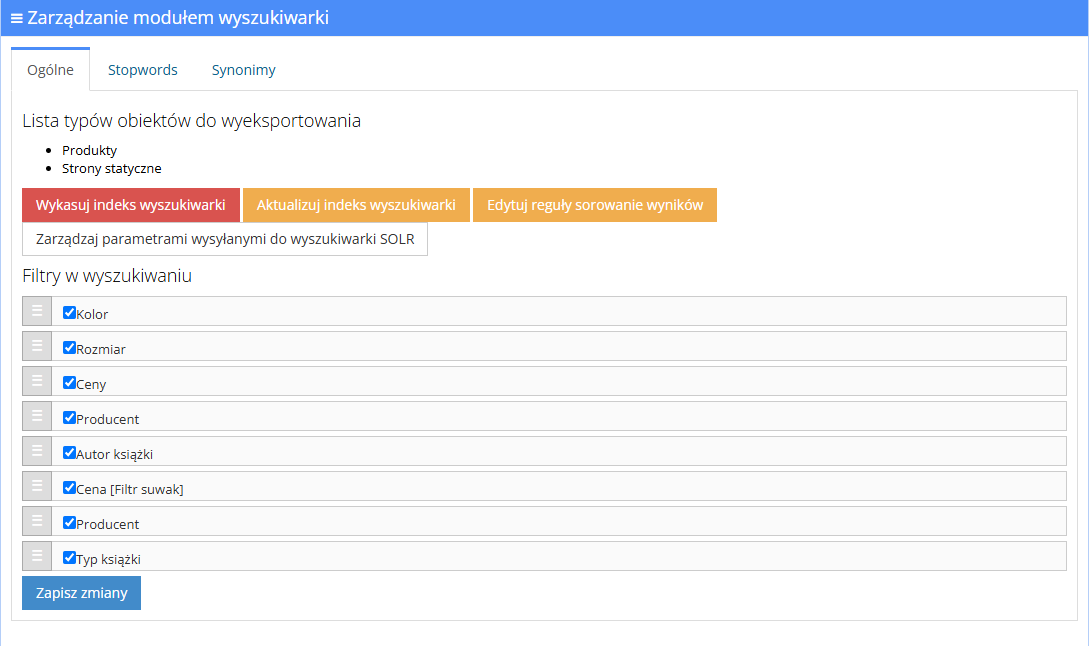
Task: Toggle the Cena [Filtr suwak] checkbox
Action: pyautogui.click(x=69, y=488)
